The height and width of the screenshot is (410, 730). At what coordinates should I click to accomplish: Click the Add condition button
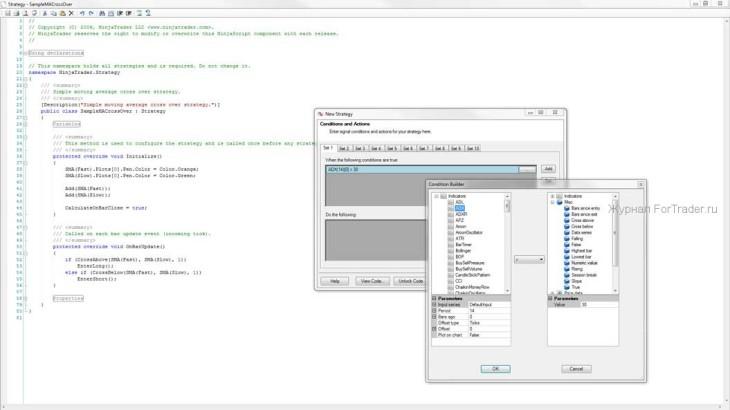point(548,169)
